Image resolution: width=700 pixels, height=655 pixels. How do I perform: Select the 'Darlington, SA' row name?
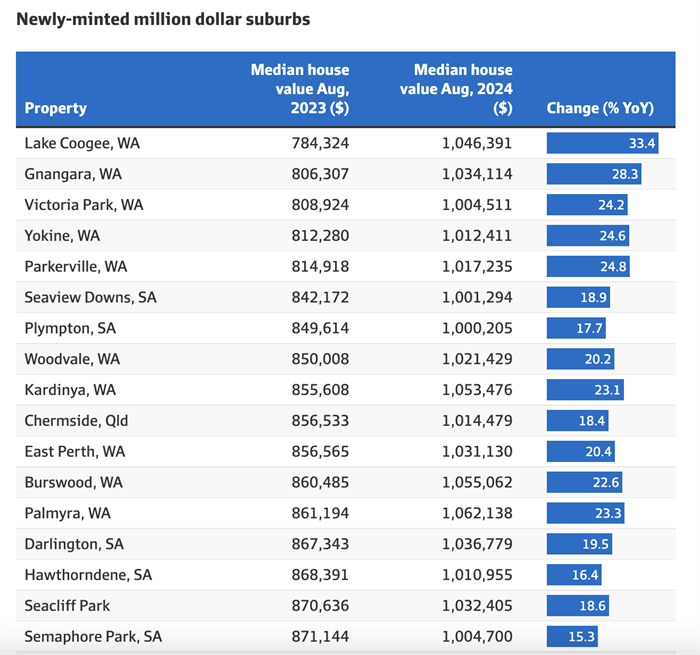[74, 544]
